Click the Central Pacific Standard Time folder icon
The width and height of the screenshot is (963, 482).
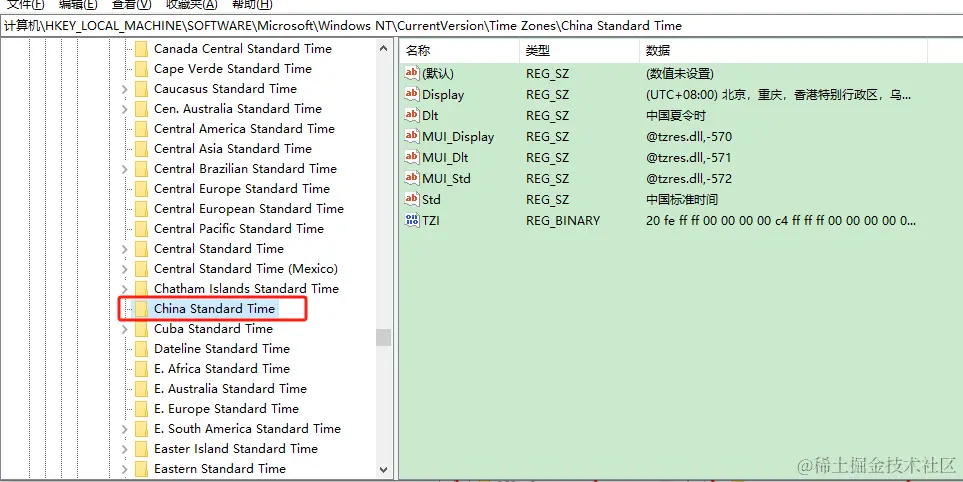(141, 229)
